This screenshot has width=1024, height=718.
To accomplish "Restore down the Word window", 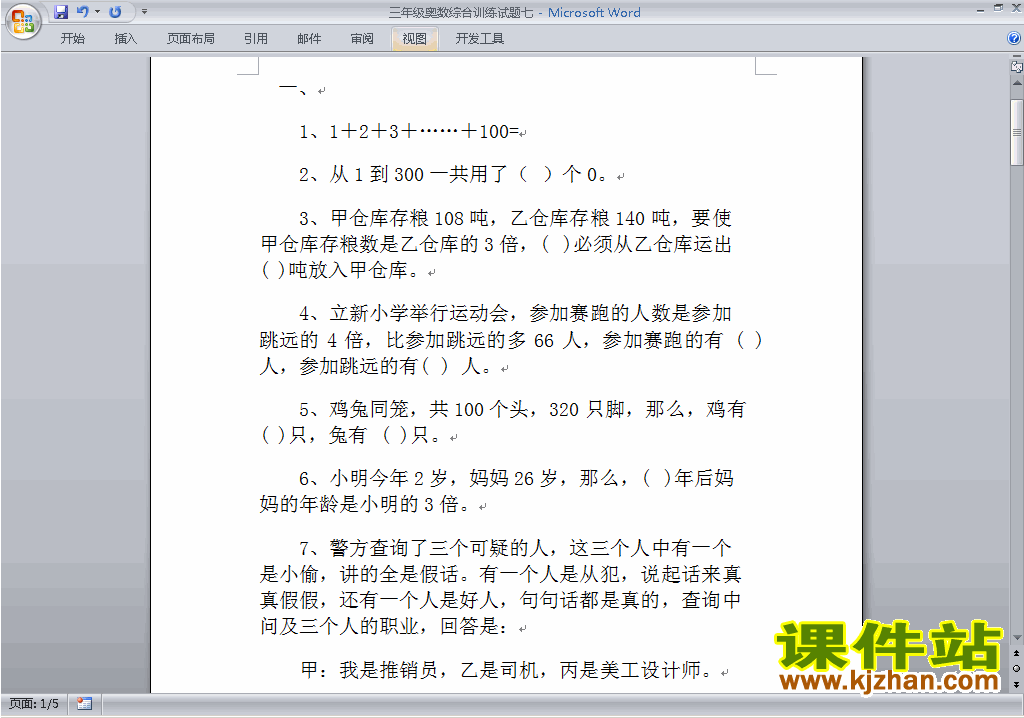I will 998,8.
